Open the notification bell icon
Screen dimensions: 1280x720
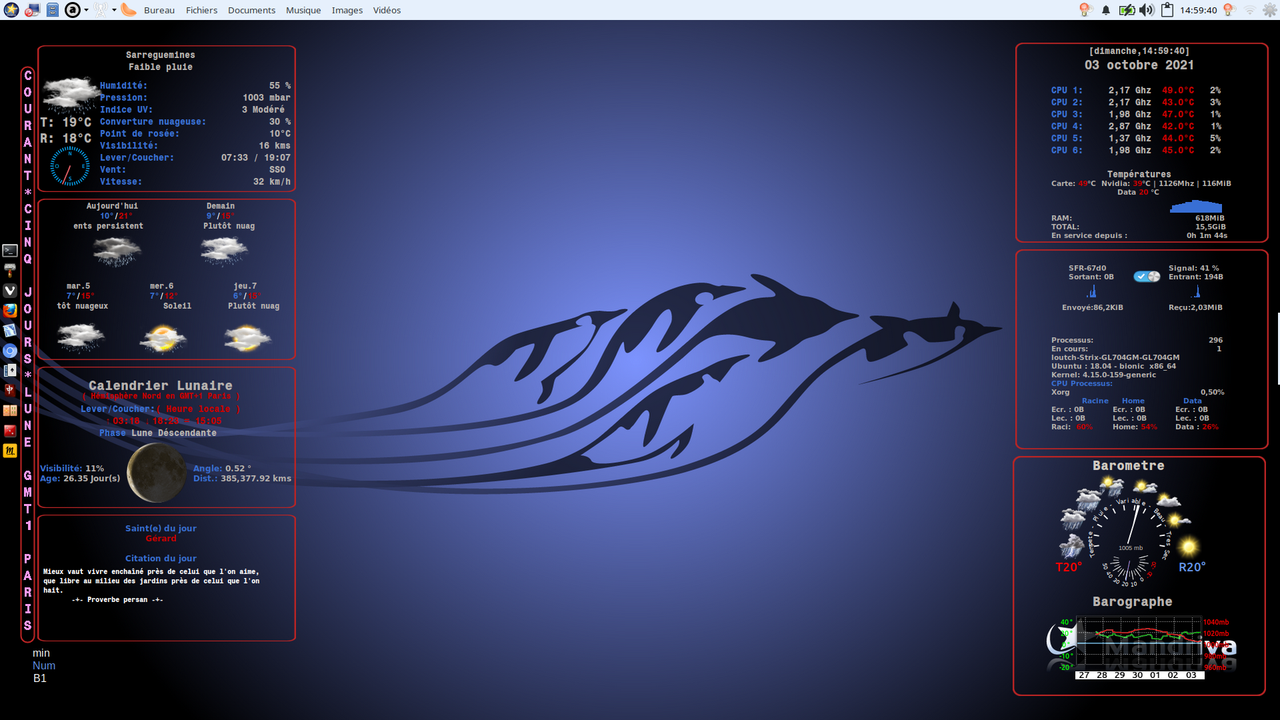click(x=1106, y=10)
